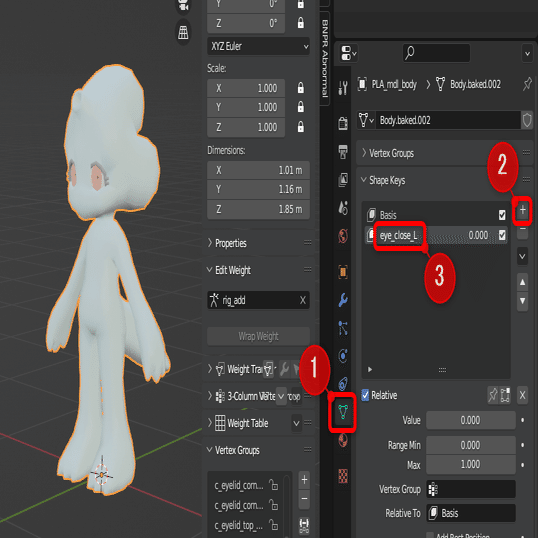Move shape key down in list

click(x=522, y=301)
